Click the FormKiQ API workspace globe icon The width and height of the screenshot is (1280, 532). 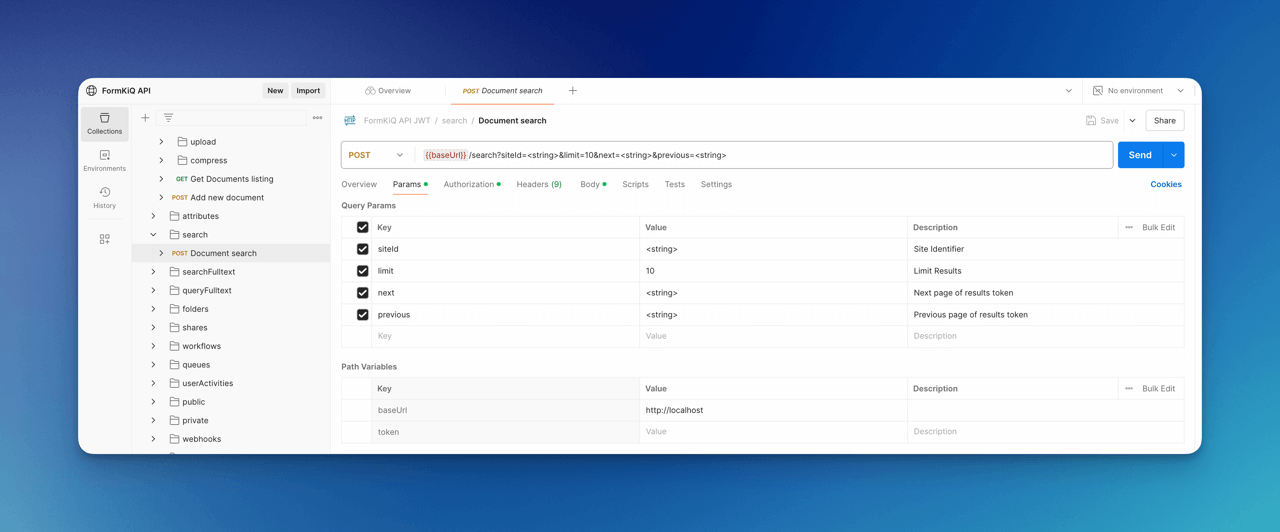pos(91,91)
